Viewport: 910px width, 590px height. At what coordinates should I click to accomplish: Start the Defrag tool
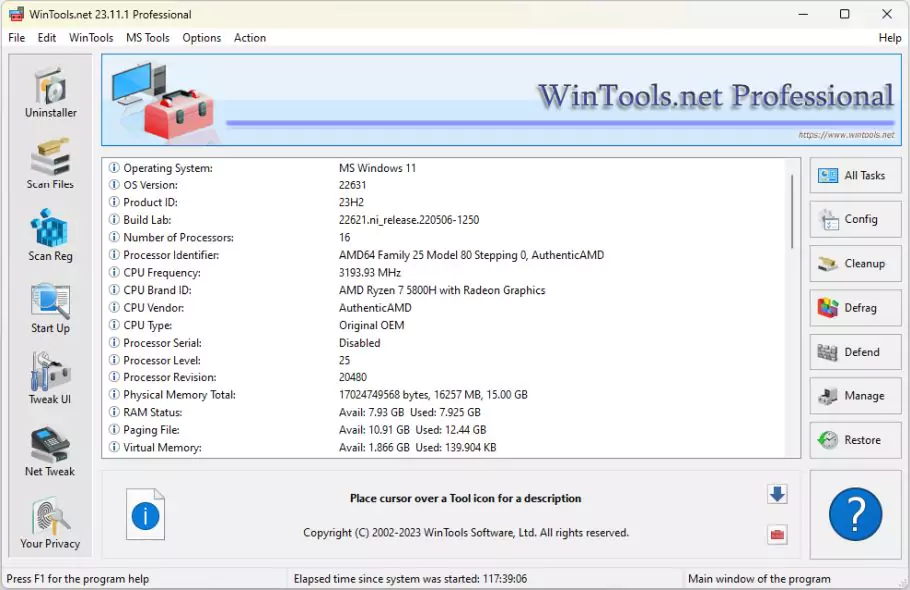click(x=855, y=307)
